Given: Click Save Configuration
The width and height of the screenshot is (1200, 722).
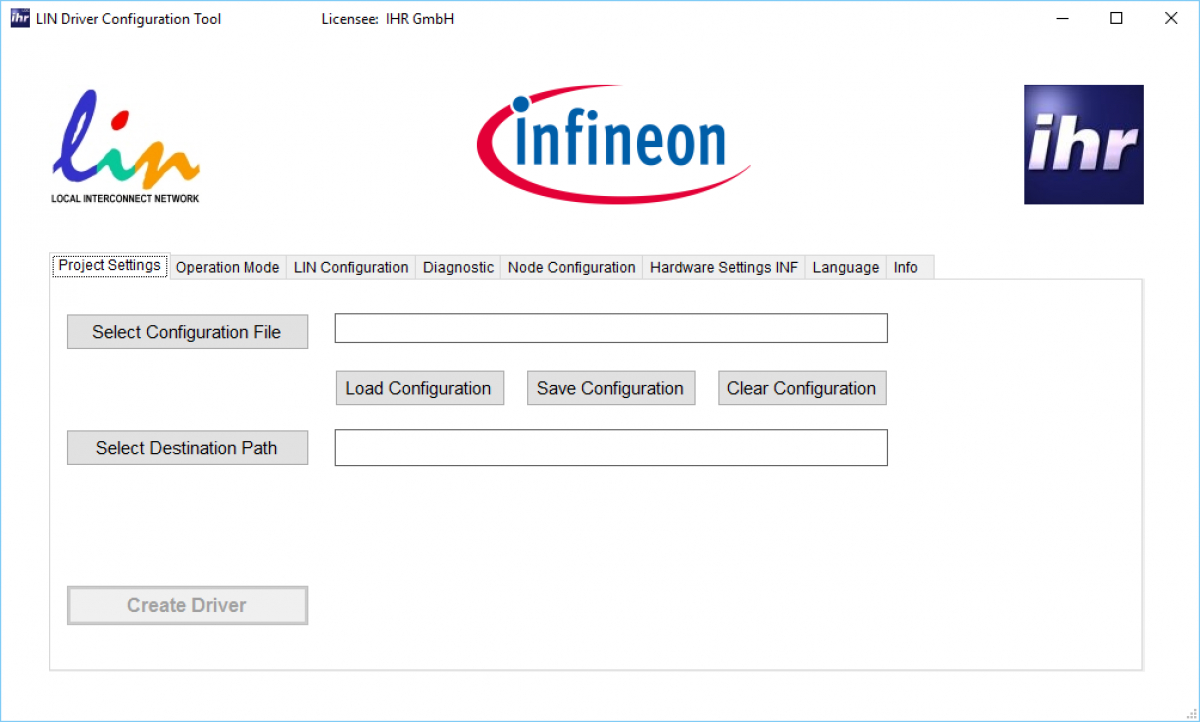Looking at the screenshot, I should [610, 389].
